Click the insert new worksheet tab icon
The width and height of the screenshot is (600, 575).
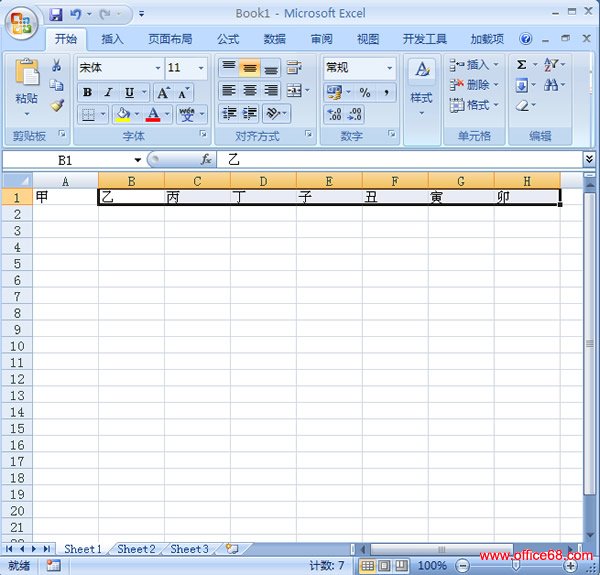pos(232,549)
